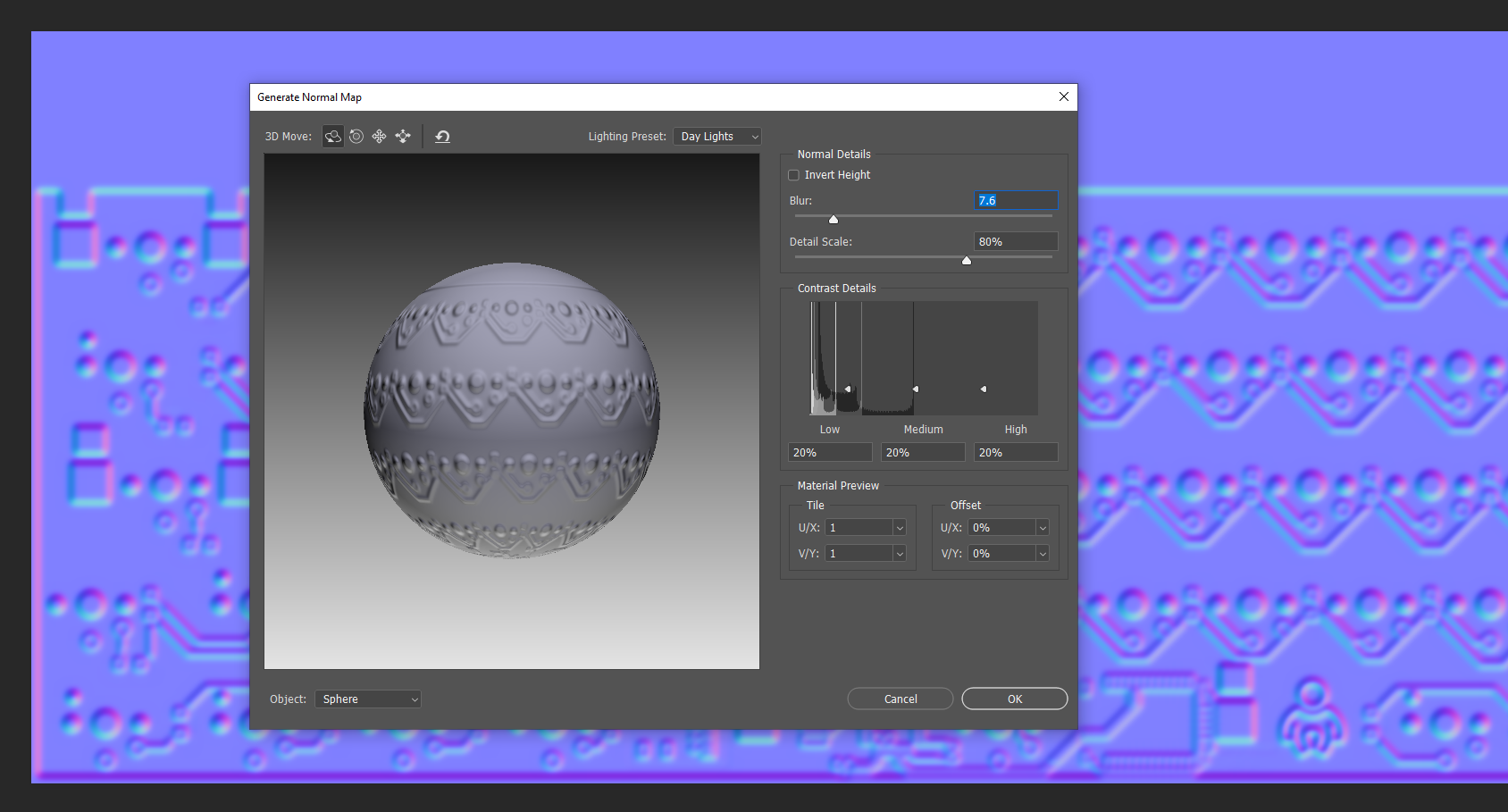Open the Tile V/Y dropdown
The width and height of the screenshot is (1508, 812).
899,553
